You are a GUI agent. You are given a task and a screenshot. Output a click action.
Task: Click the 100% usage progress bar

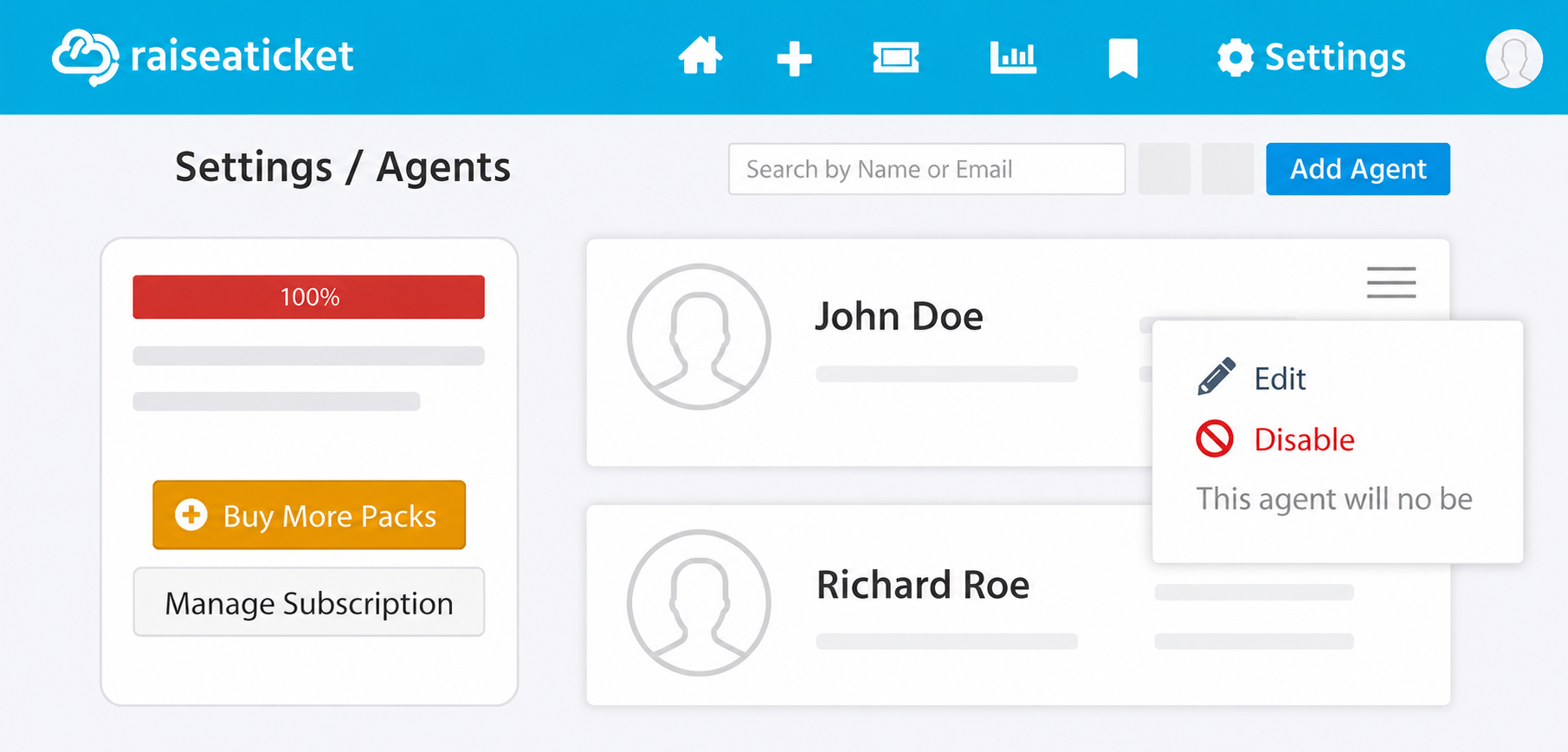[x=308, y=297]
